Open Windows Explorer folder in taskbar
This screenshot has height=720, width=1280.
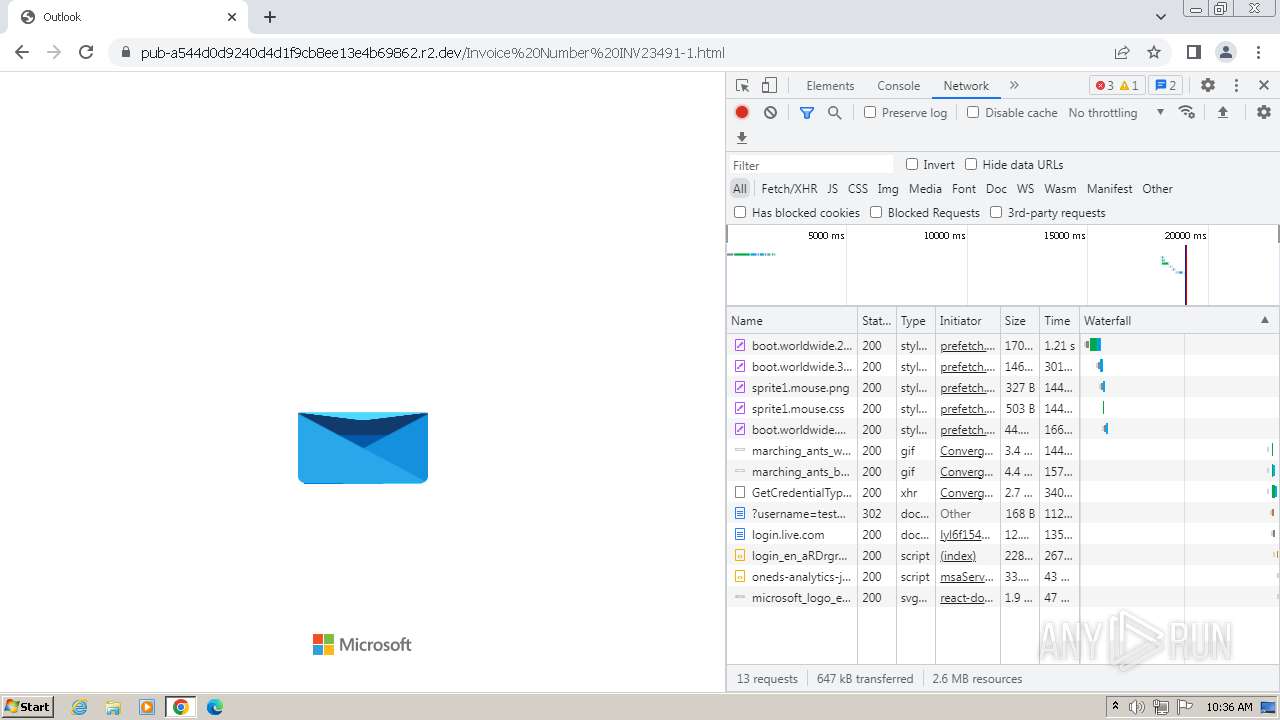coord(113,707)
